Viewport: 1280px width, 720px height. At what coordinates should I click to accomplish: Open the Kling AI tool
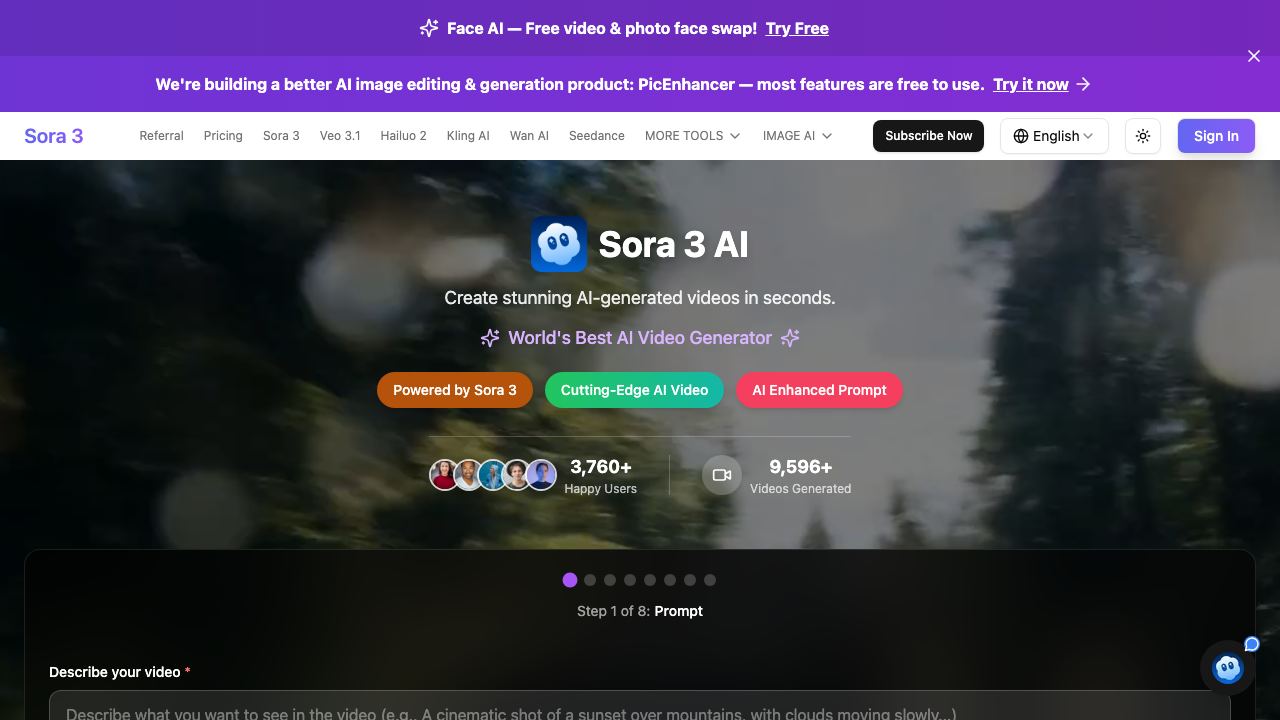[x=468, y=136]
